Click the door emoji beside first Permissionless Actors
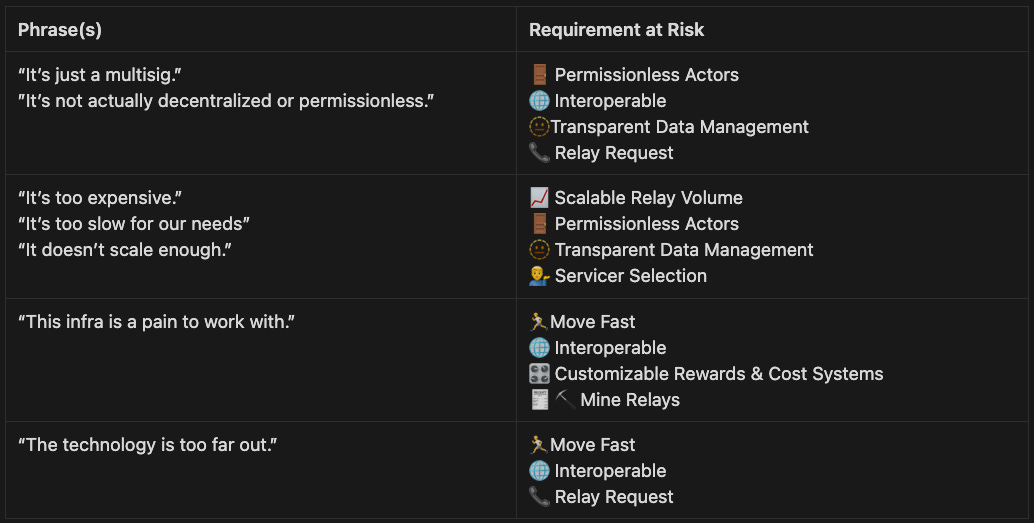This screenshot has width=1034, height=523. [539, 75]
